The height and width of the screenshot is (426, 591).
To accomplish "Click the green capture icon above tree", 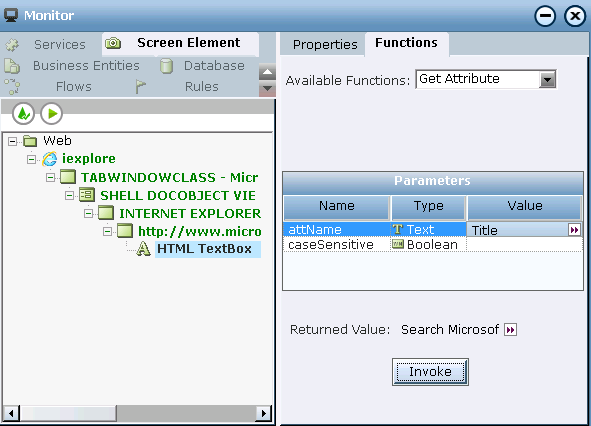I will tap(23, 113).
